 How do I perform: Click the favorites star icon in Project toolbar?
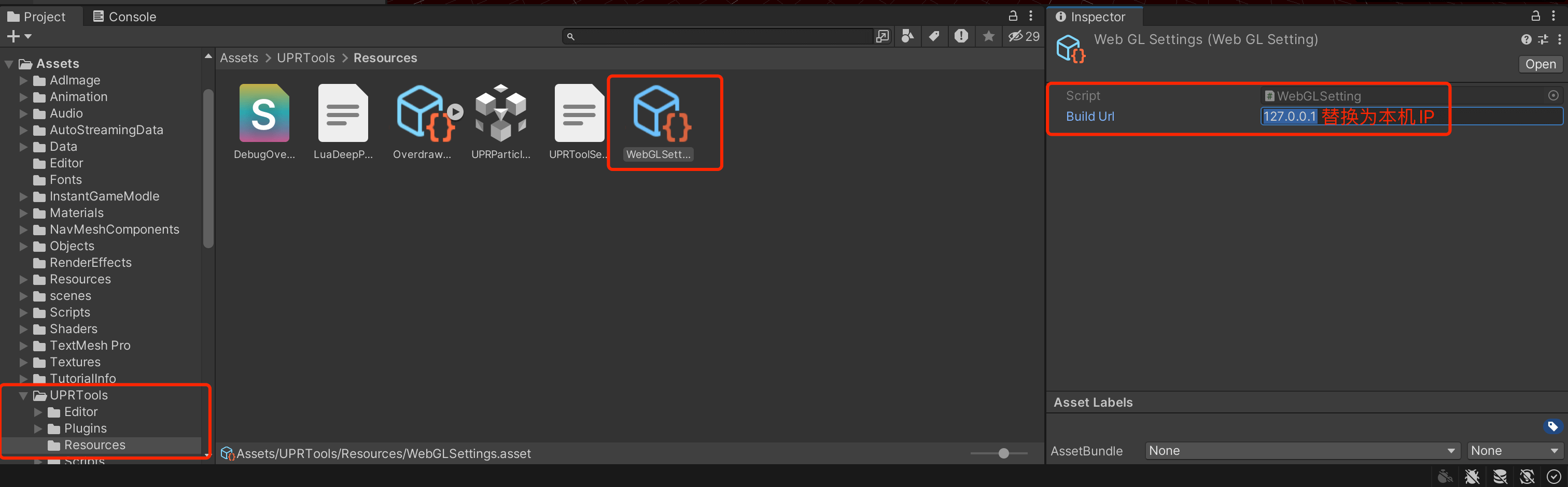click(x=988, y=36)
